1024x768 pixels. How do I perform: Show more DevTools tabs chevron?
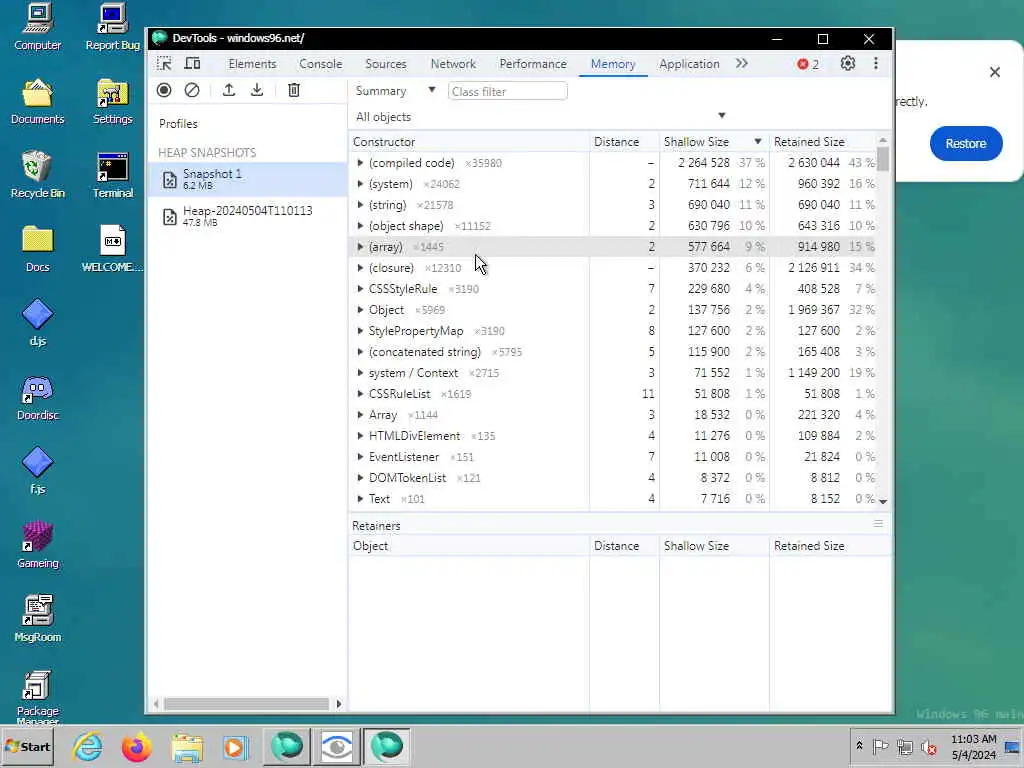742,63
